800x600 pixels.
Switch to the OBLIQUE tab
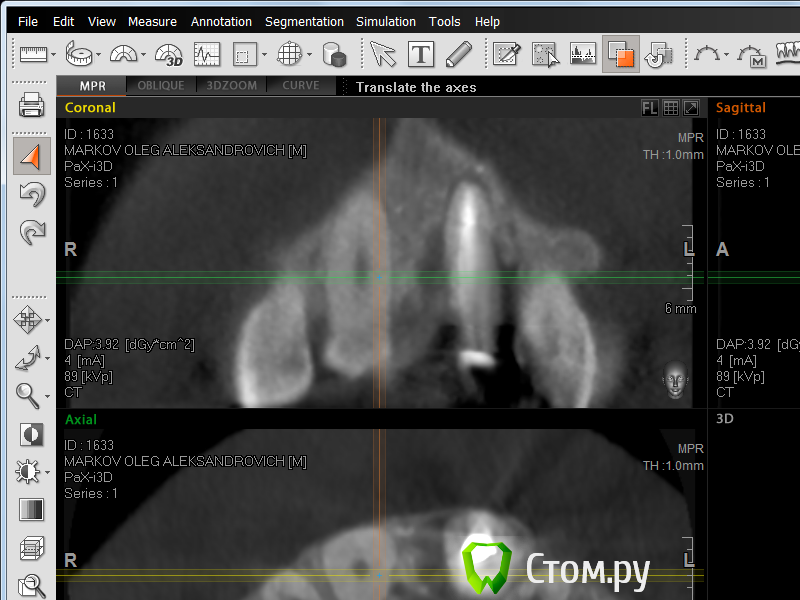pyautogui.click(x=161, y=86)
